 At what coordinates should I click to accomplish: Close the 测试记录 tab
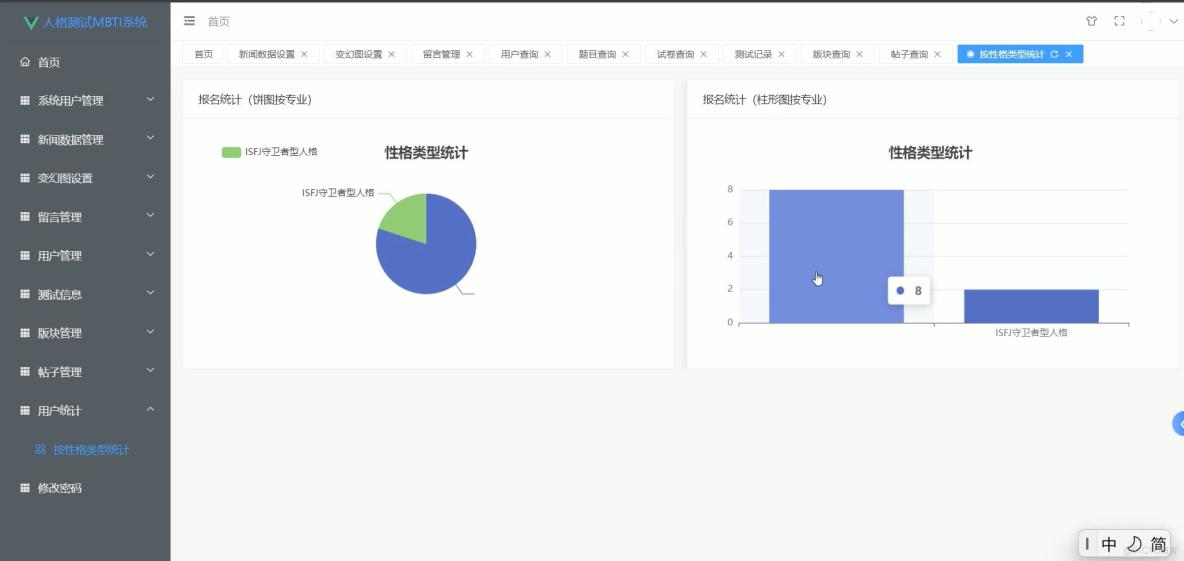point(782,54)
